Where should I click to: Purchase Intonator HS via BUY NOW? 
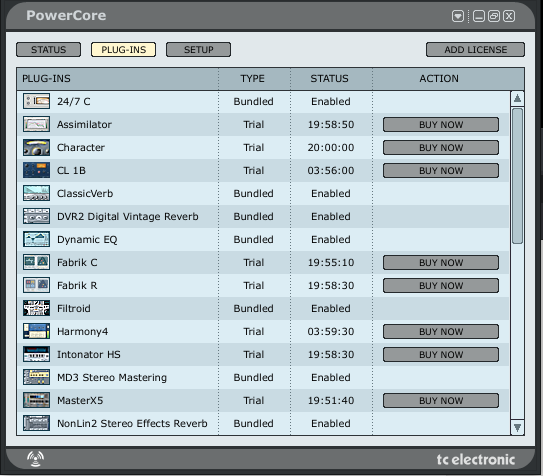click(441, 354)
